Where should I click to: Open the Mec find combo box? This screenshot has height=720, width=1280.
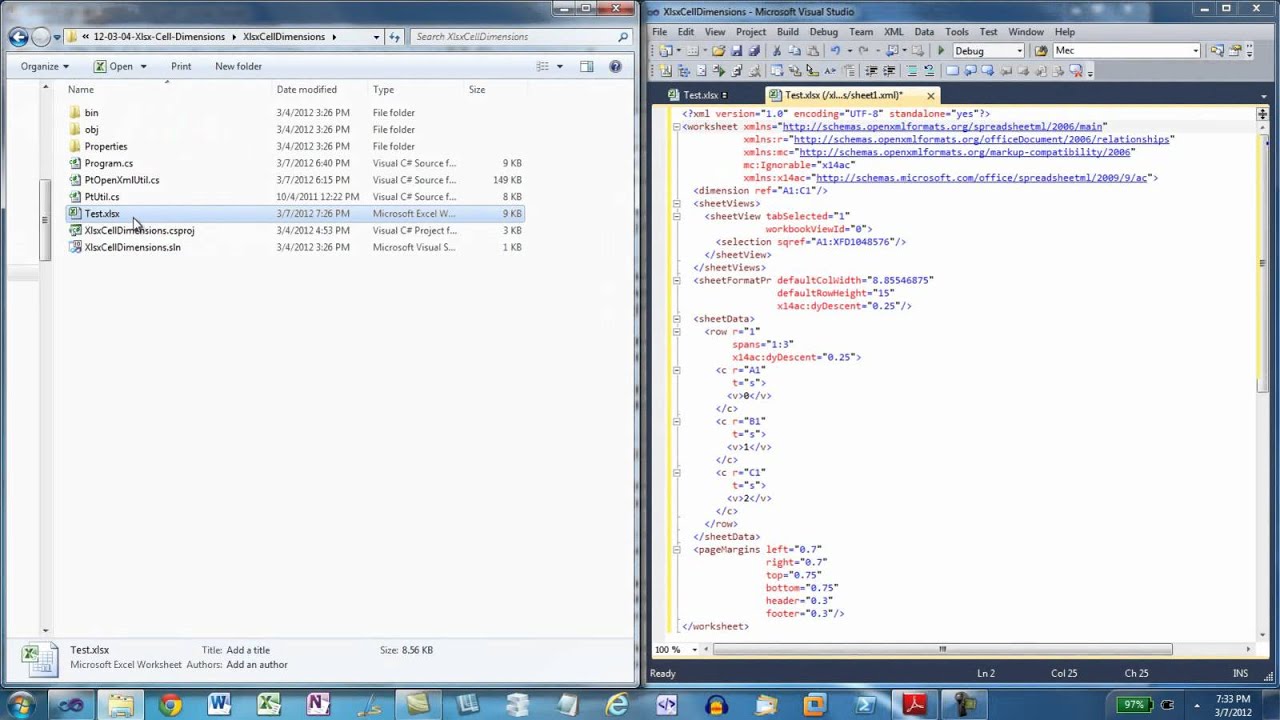(x=1195, y=51)
